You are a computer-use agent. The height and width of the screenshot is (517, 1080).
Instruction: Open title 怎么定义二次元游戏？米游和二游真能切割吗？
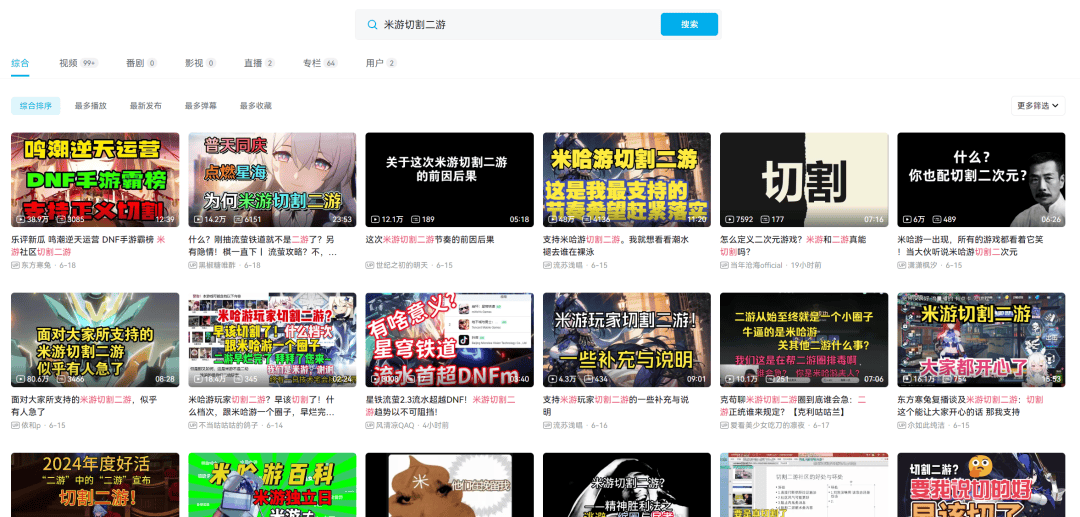tap(793, 246)
